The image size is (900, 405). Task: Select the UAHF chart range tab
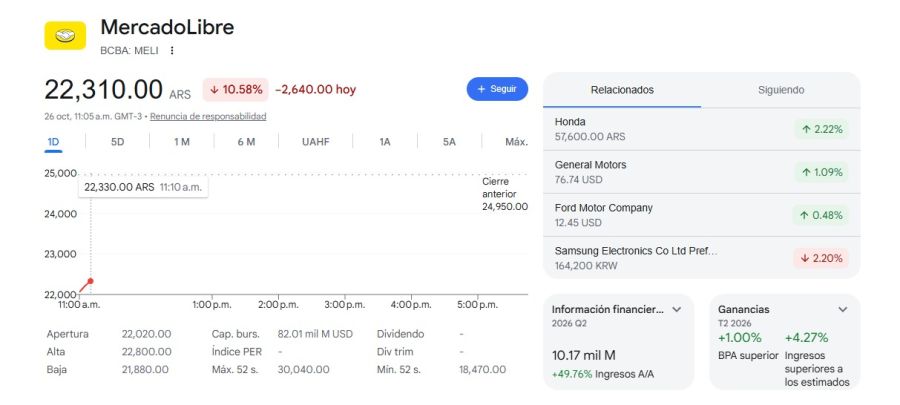click(316, 142)
